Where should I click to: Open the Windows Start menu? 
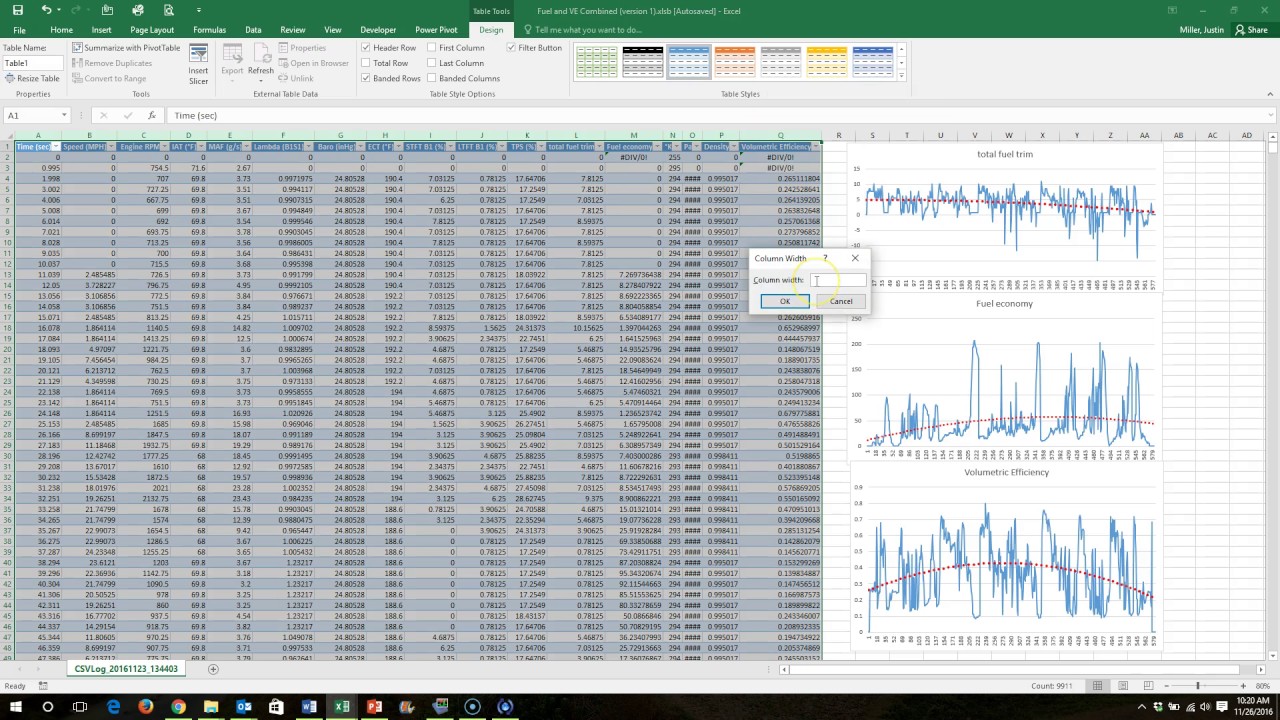(15, 707)
